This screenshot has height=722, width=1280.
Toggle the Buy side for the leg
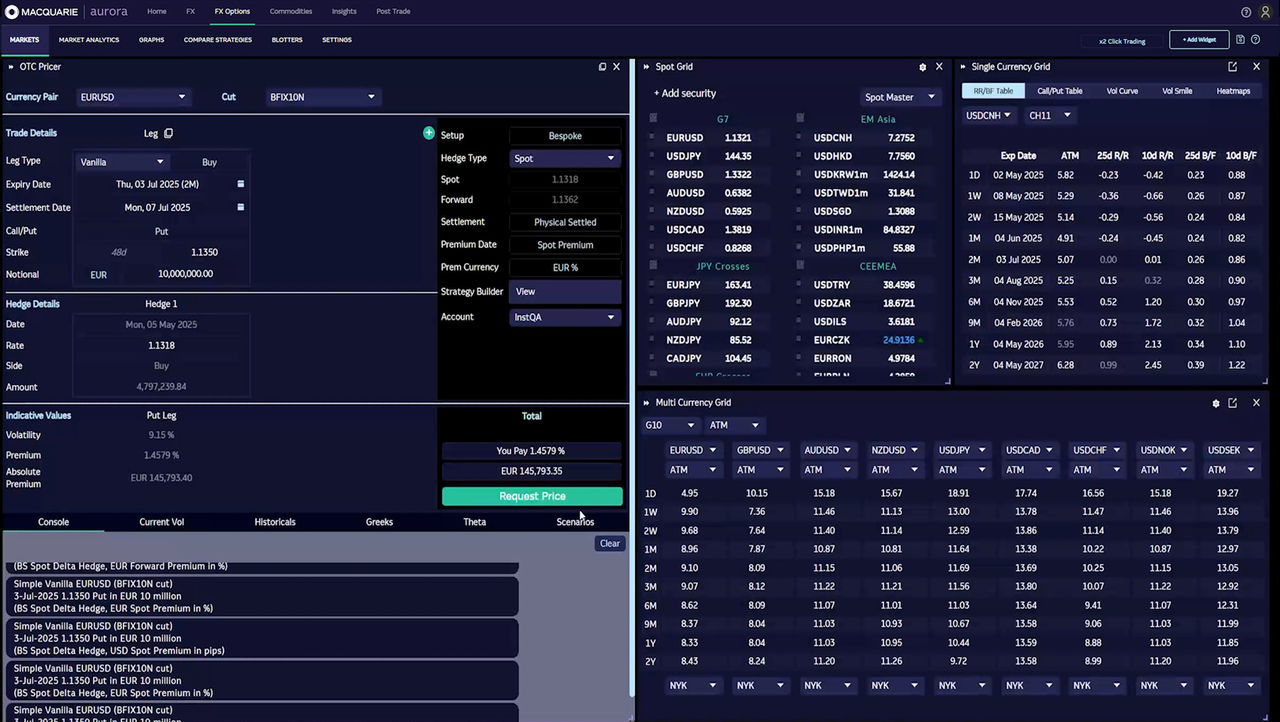click(209, 162)
